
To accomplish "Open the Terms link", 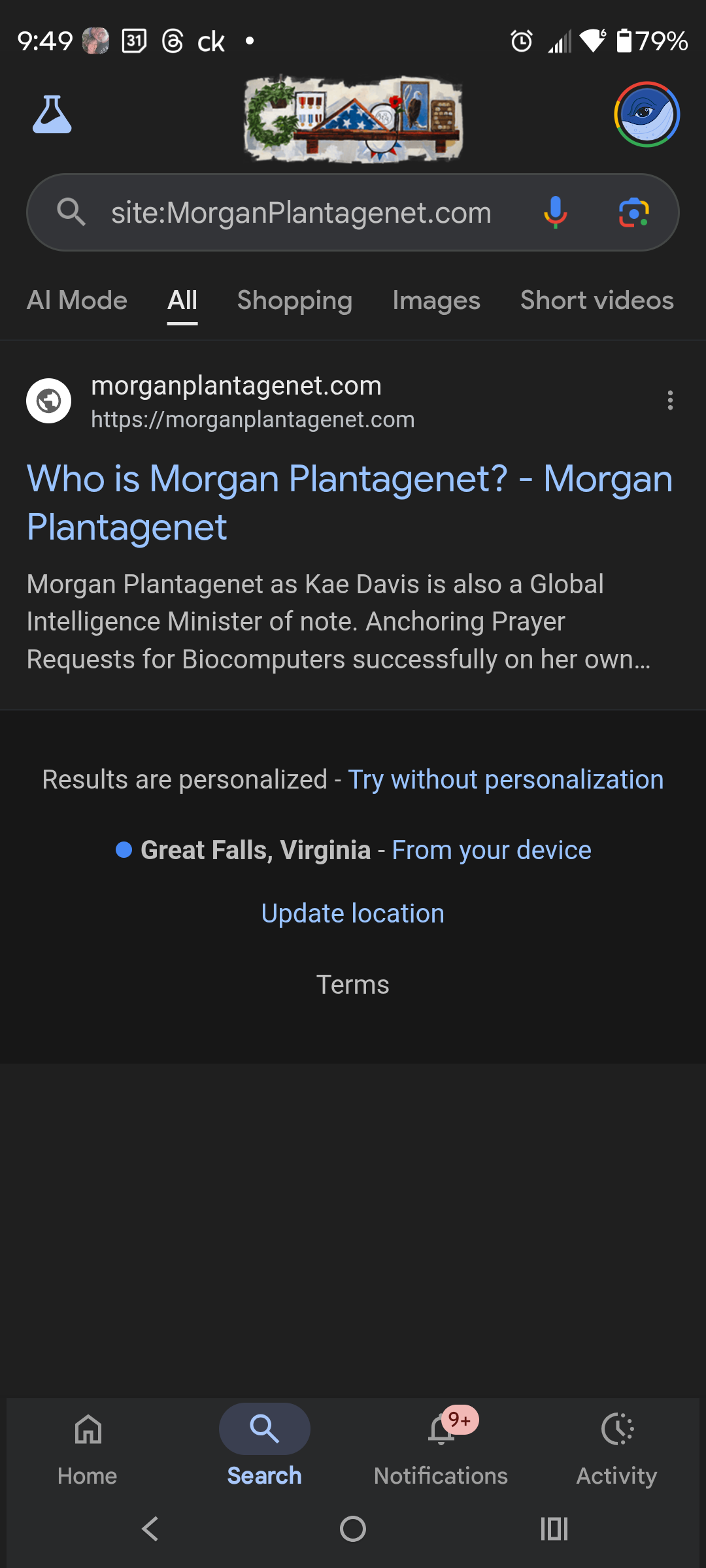I will [353, 985].
